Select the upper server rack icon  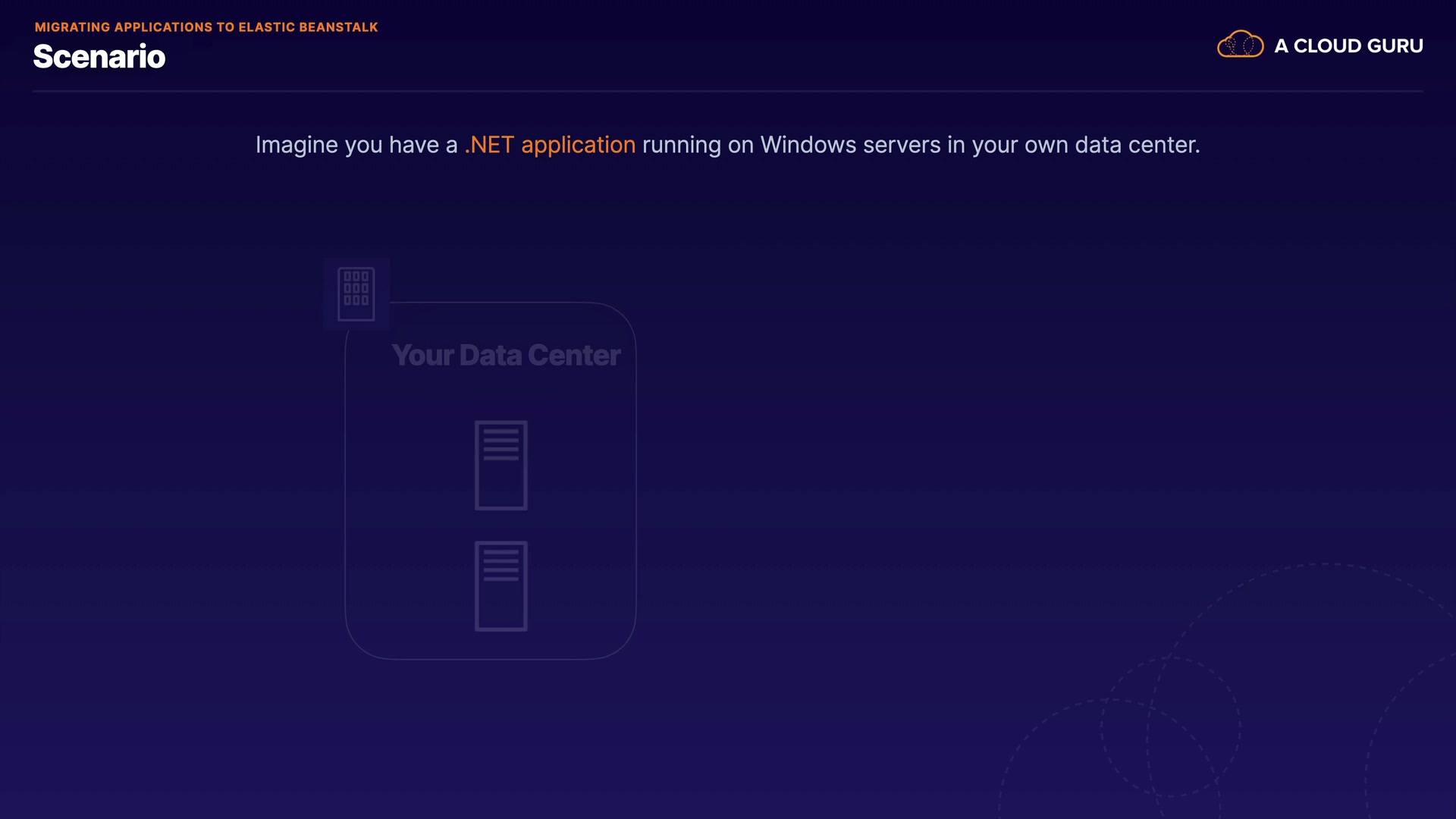pos(500,465)
